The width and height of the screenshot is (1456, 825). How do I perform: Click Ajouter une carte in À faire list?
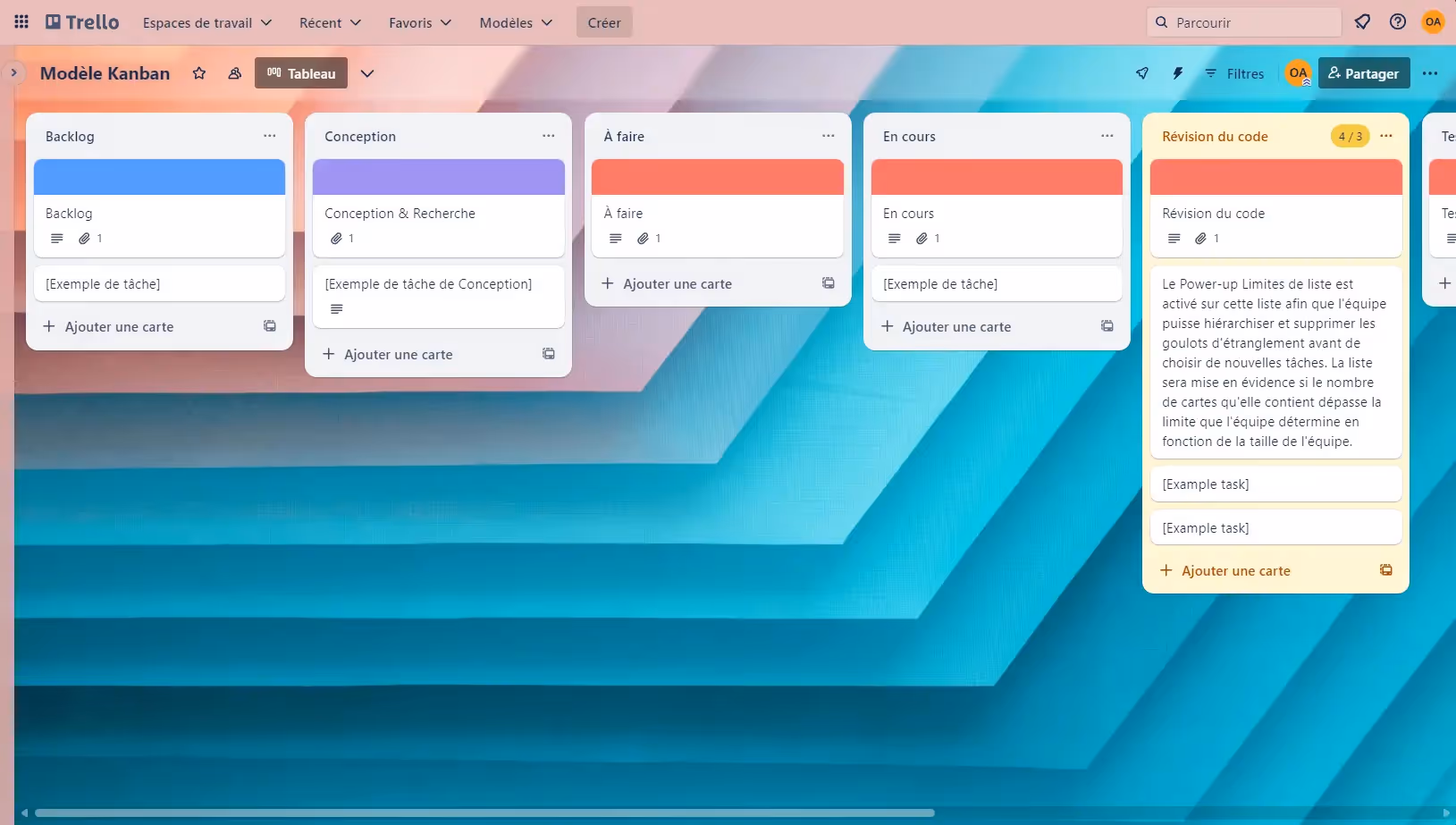[677, 283]
